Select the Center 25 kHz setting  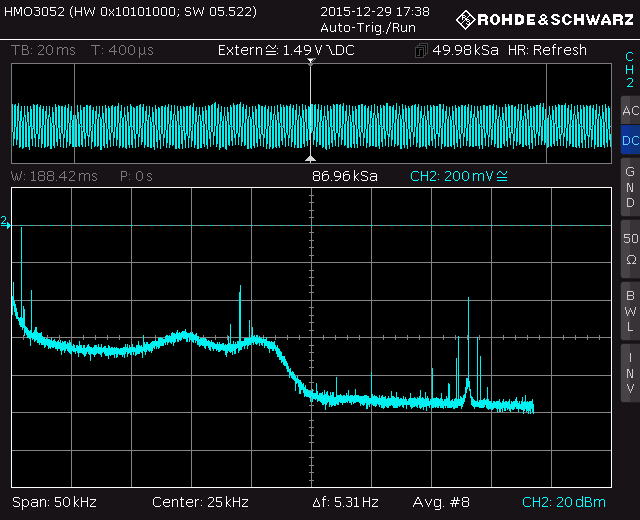tap(200, 501)
